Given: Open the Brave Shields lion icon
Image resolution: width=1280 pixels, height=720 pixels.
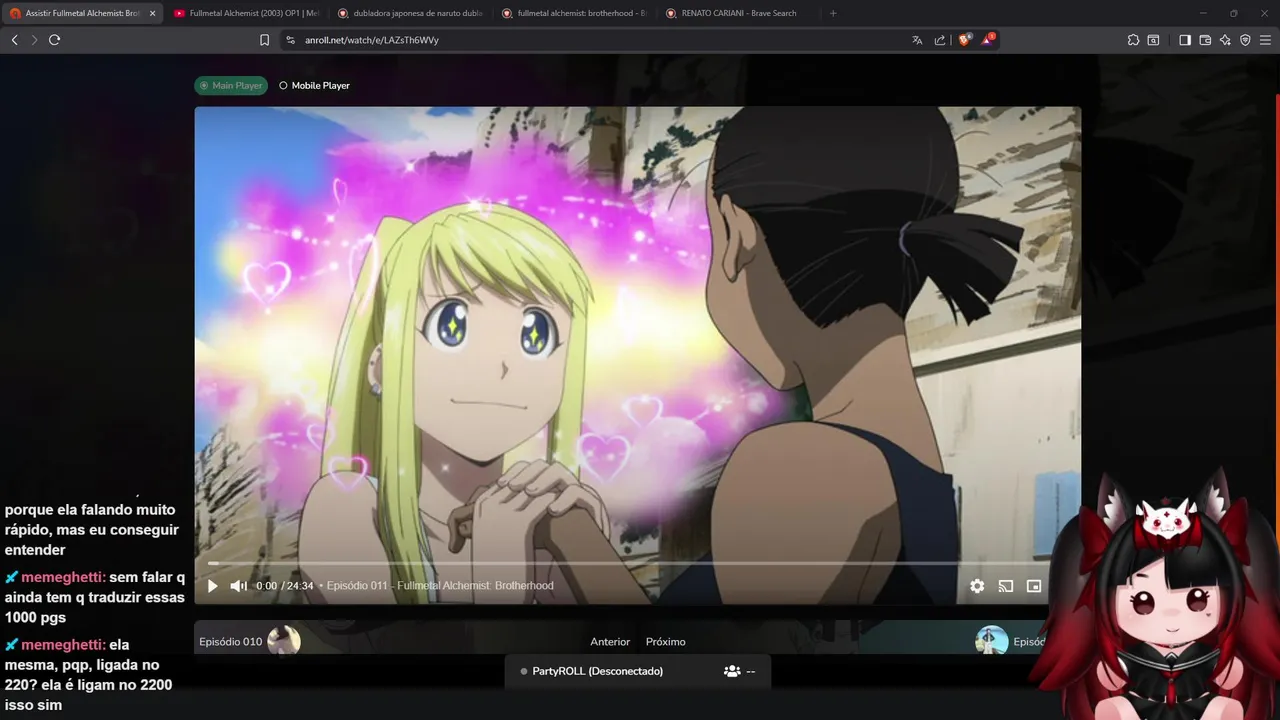Looking at the screenshot, I should pyautogui.click(x=964, y=40).
